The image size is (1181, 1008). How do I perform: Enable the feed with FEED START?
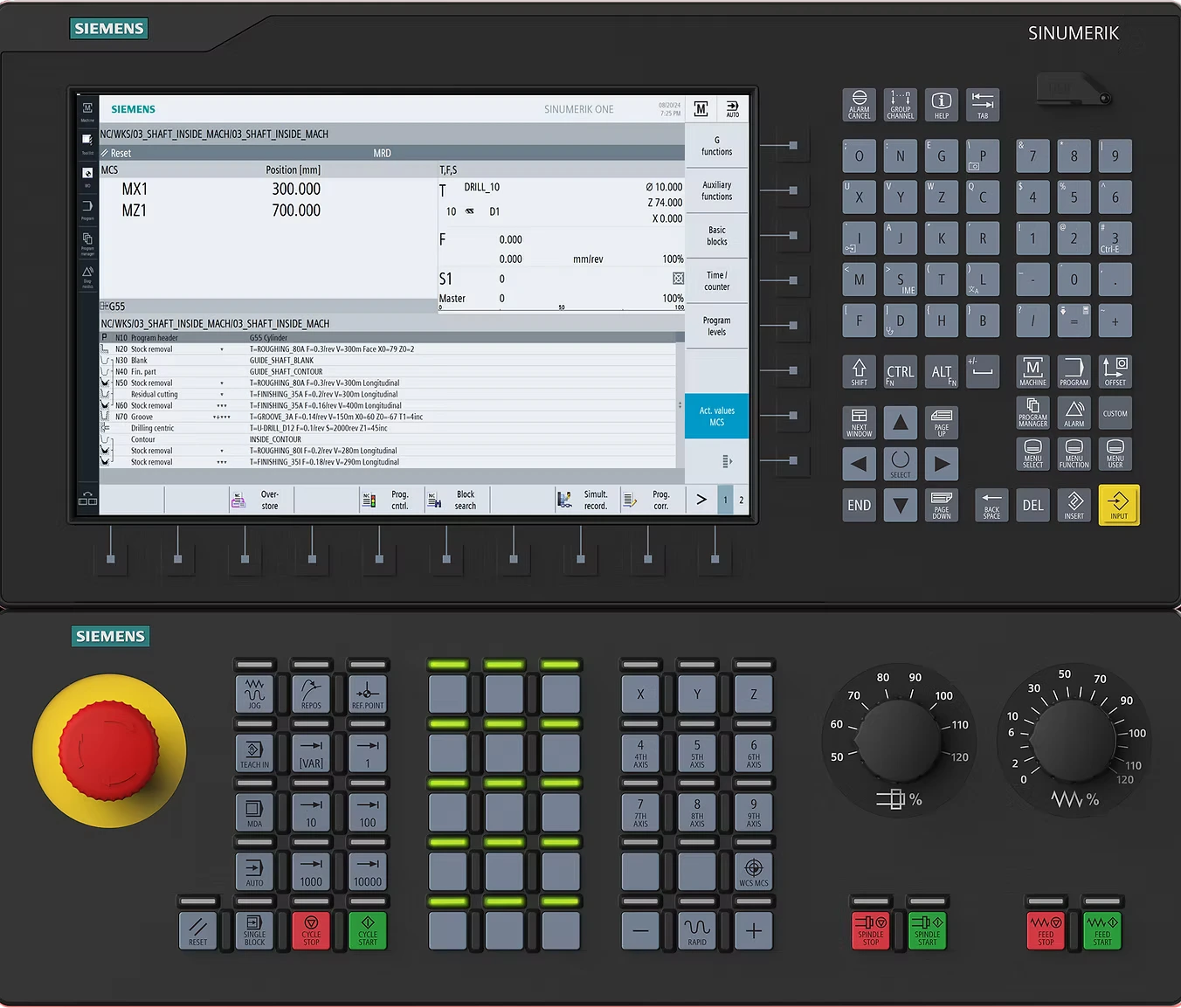[x=1102, y=930]
